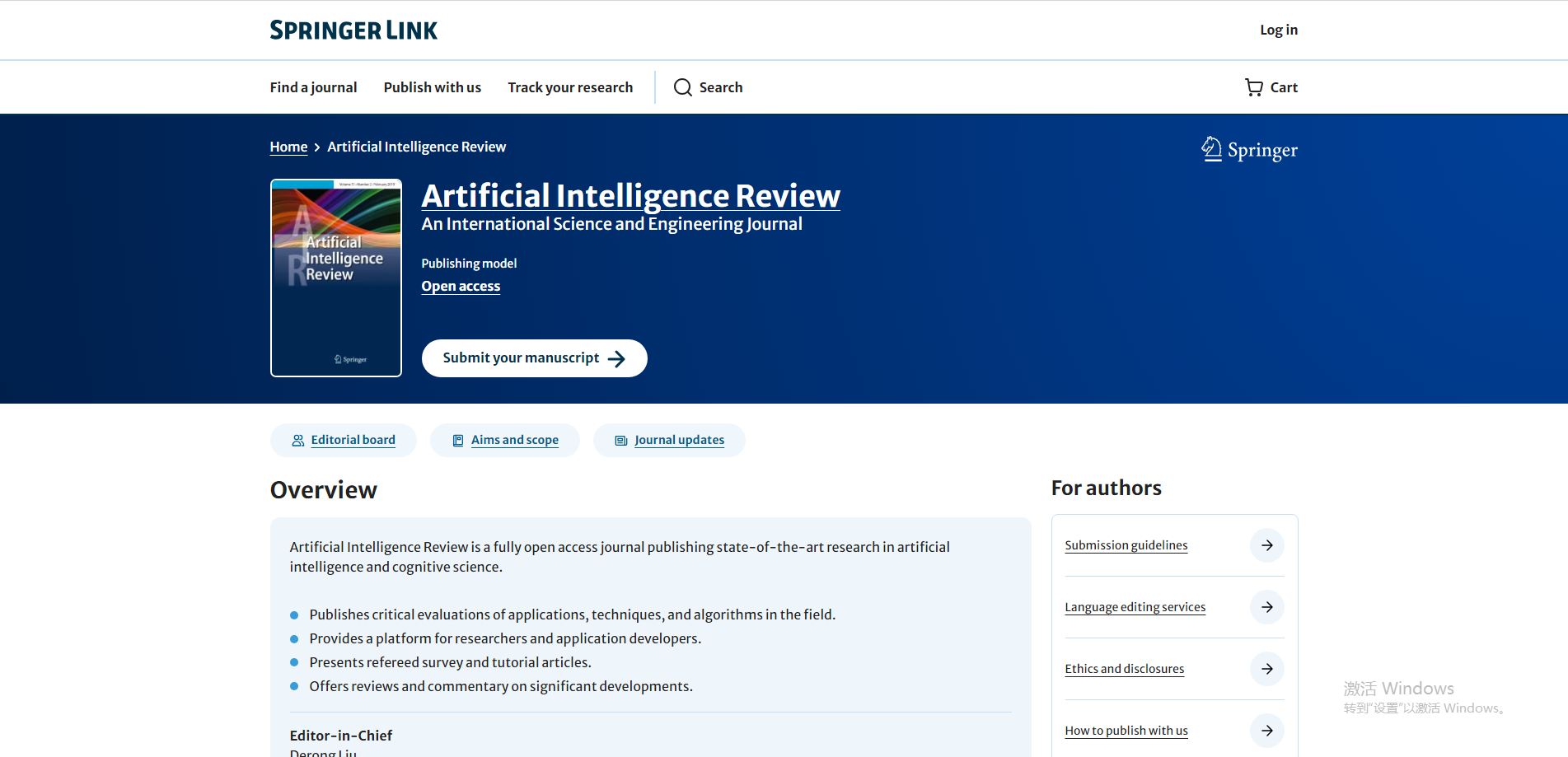The width and height of the screenshot is (1568, 757).
Task: Open Language editing services link
Action: [1135, 607]
